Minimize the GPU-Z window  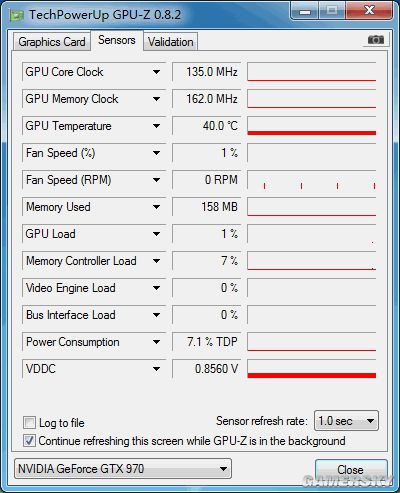305,11
